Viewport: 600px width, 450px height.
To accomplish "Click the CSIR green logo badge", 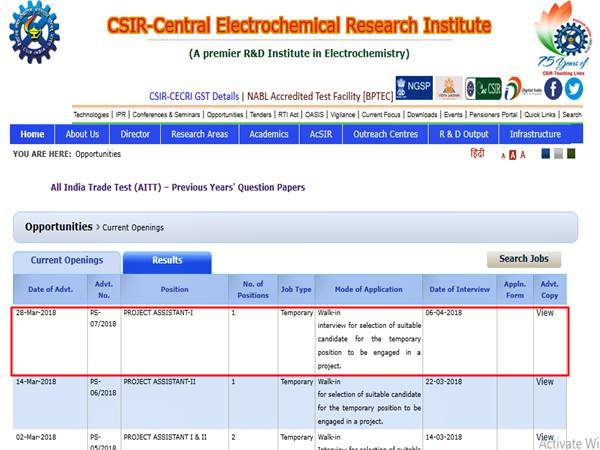I will tap(483, 88).
